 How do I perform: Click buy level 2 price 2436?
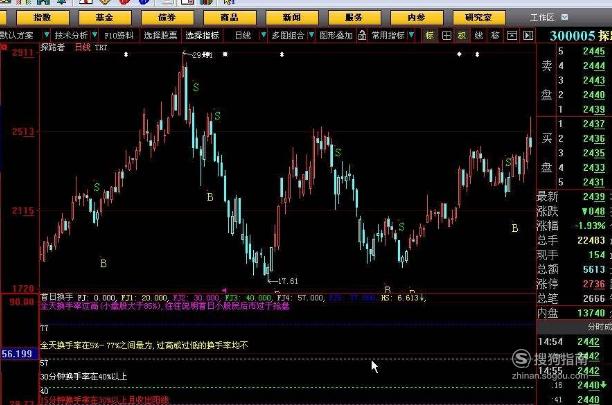594,139
